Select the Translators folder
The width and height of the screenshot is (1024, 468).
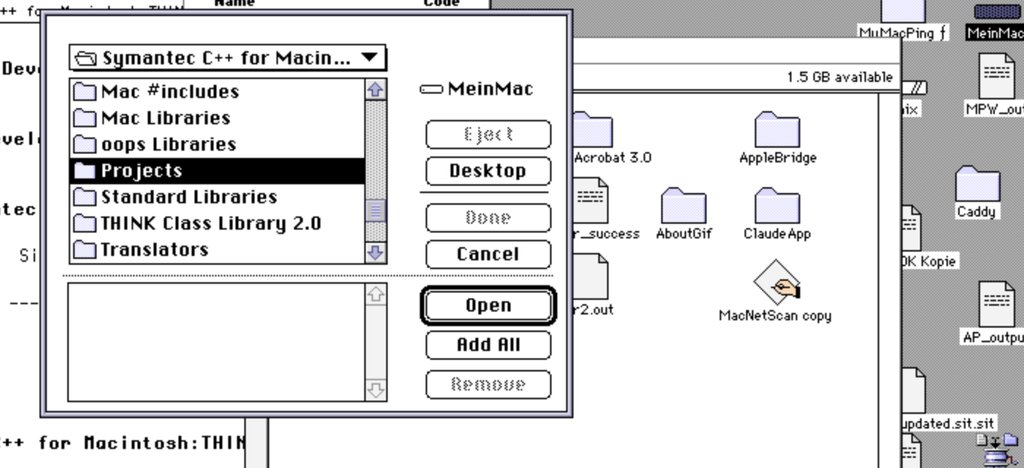click(x=217, y=249)
